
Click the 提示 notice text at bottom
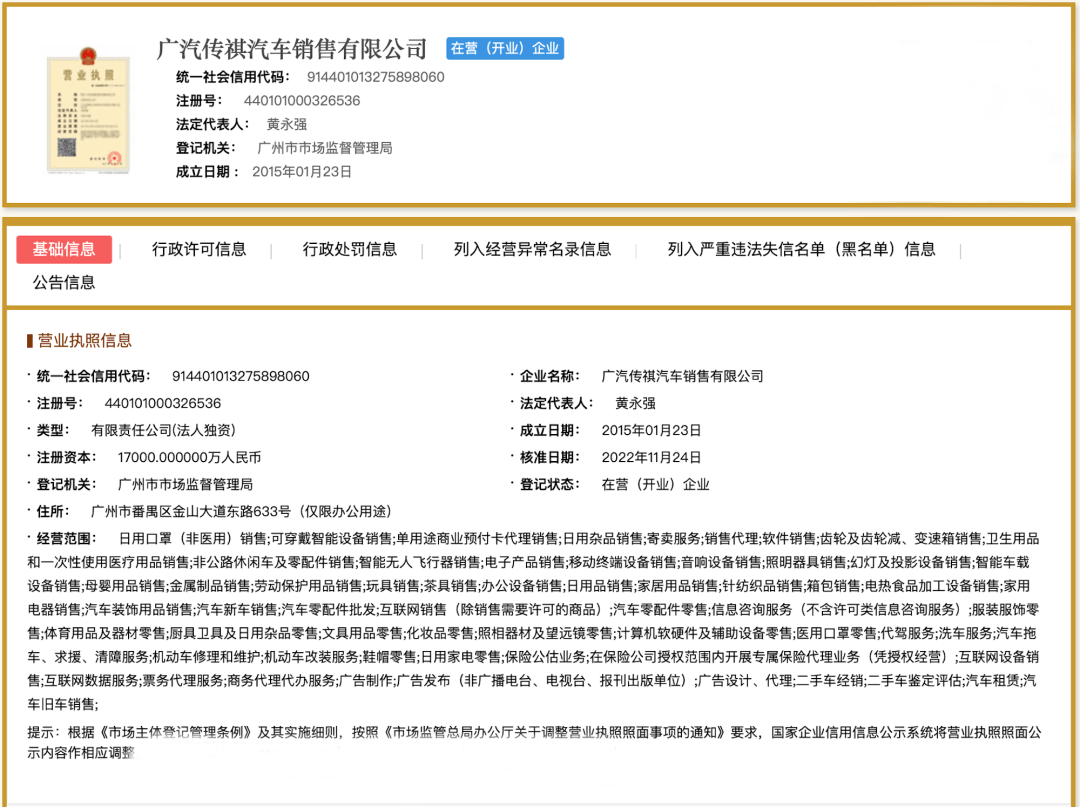click(x=534, y=742)
